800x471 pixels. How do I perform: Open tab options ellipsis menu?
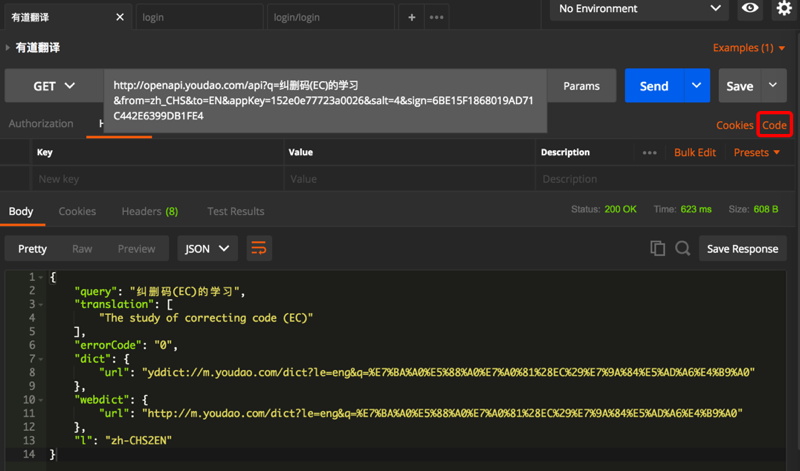pyautogui.click(x=436, y=17)
